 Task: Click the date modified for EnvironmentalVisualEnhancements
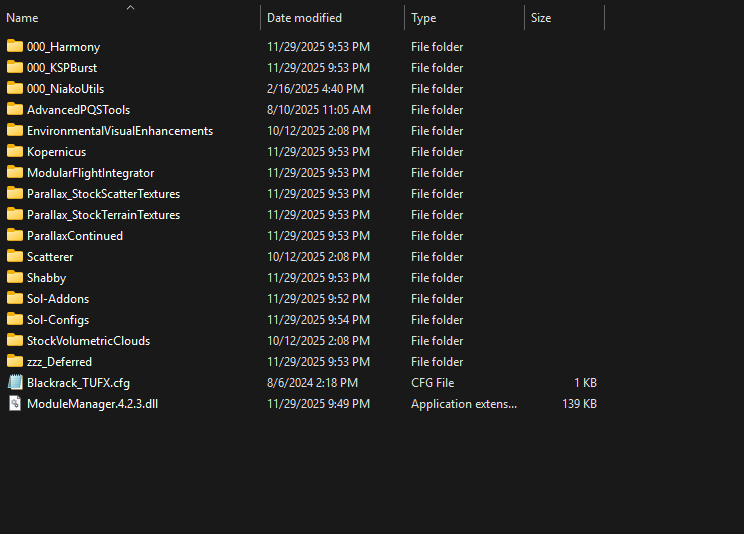318,131
